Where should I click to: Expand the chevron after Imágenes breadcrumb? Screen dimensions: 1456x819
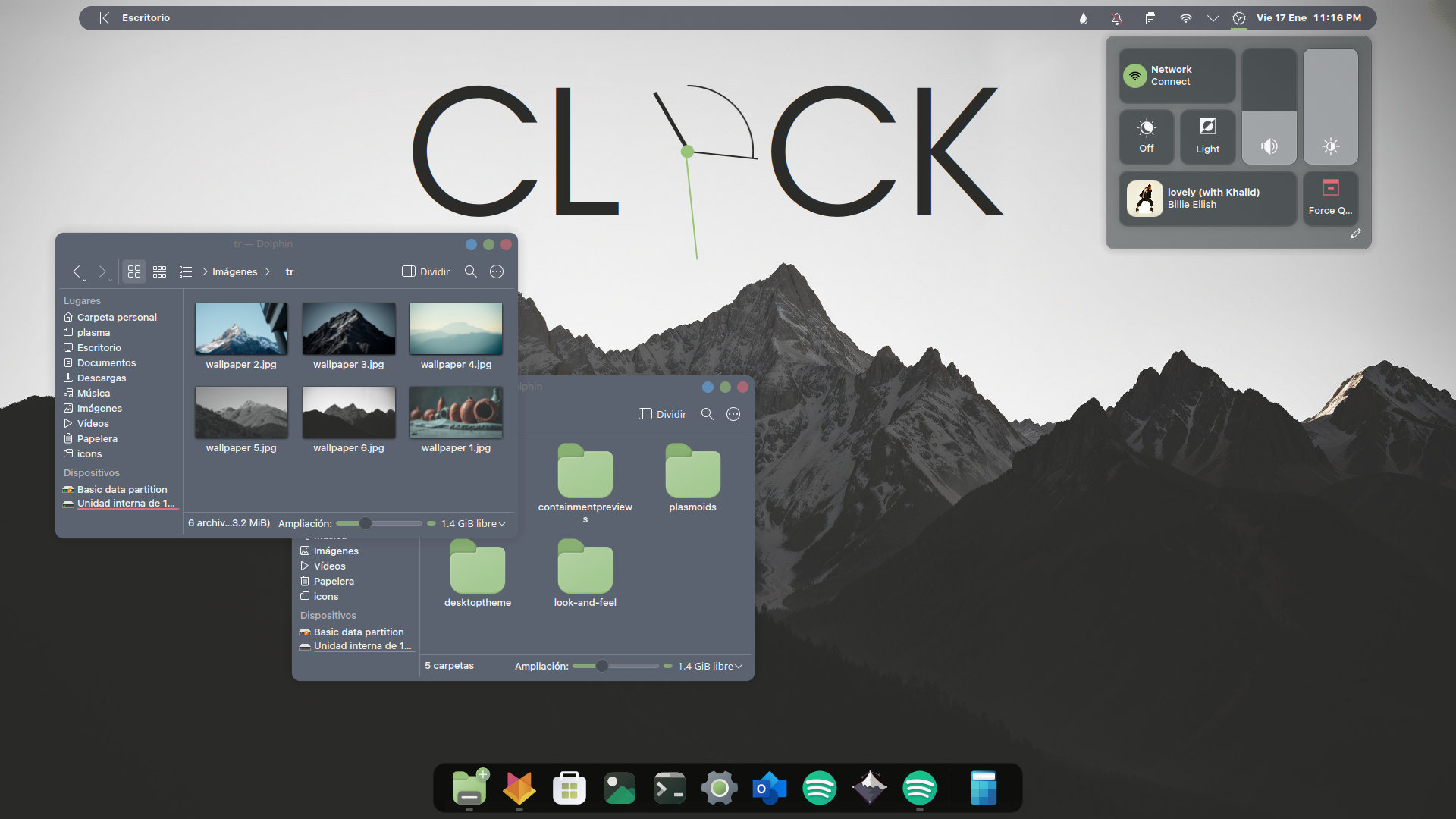(x=268, y=271)
